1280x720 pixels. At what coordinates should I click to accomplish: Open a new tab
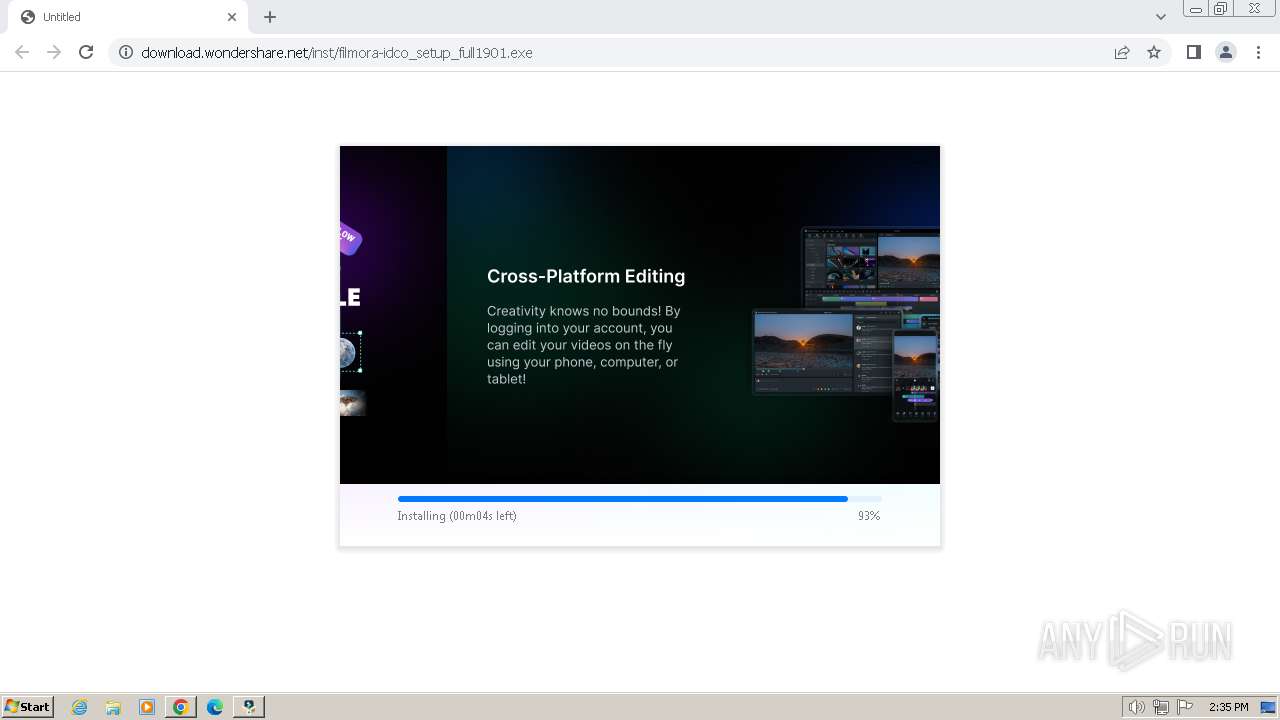click(270, 17)
